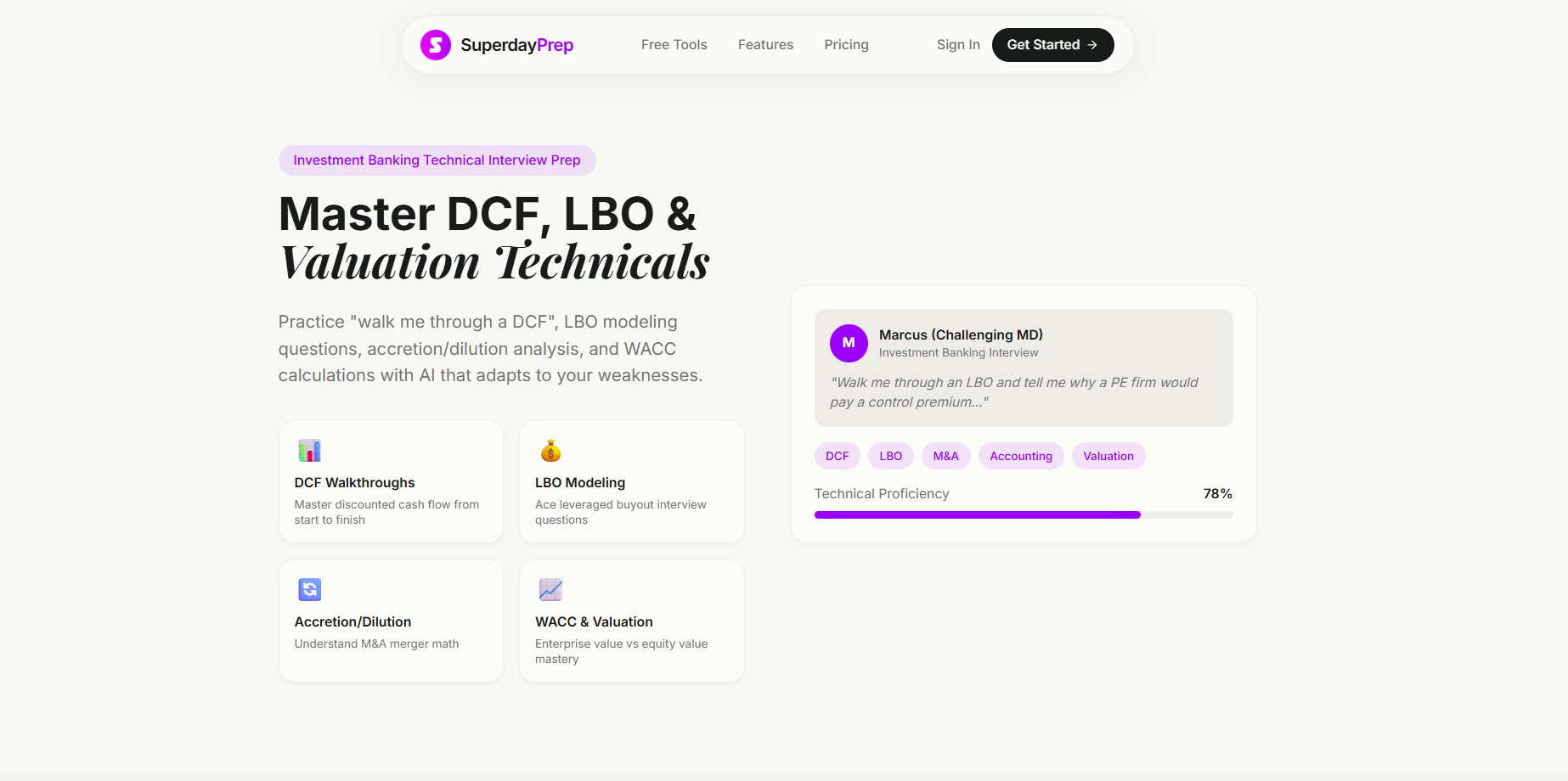Open the Pricing menu
This screenshot has height=781, width=1568.
click(846, 44)
